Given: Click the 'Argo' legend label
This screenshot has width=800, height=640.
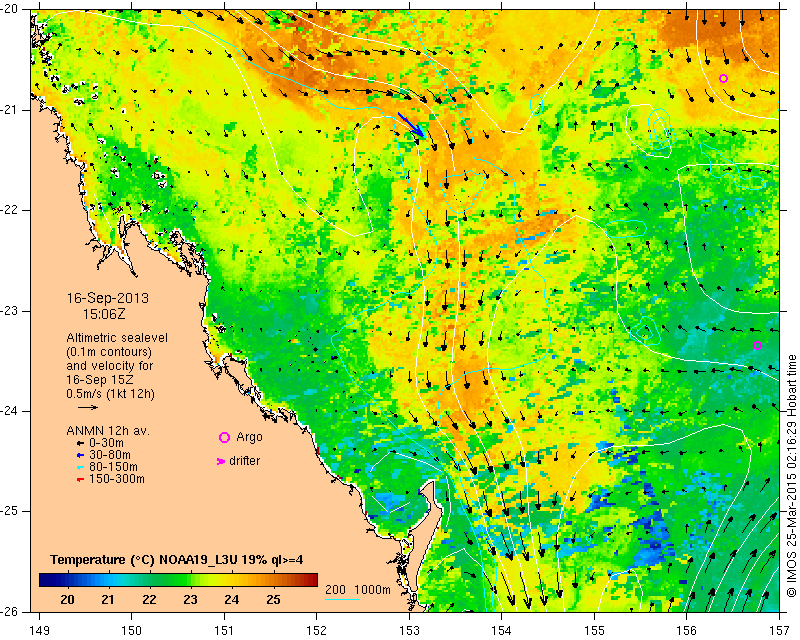Looking at the screenshot, I should [249, 437].
